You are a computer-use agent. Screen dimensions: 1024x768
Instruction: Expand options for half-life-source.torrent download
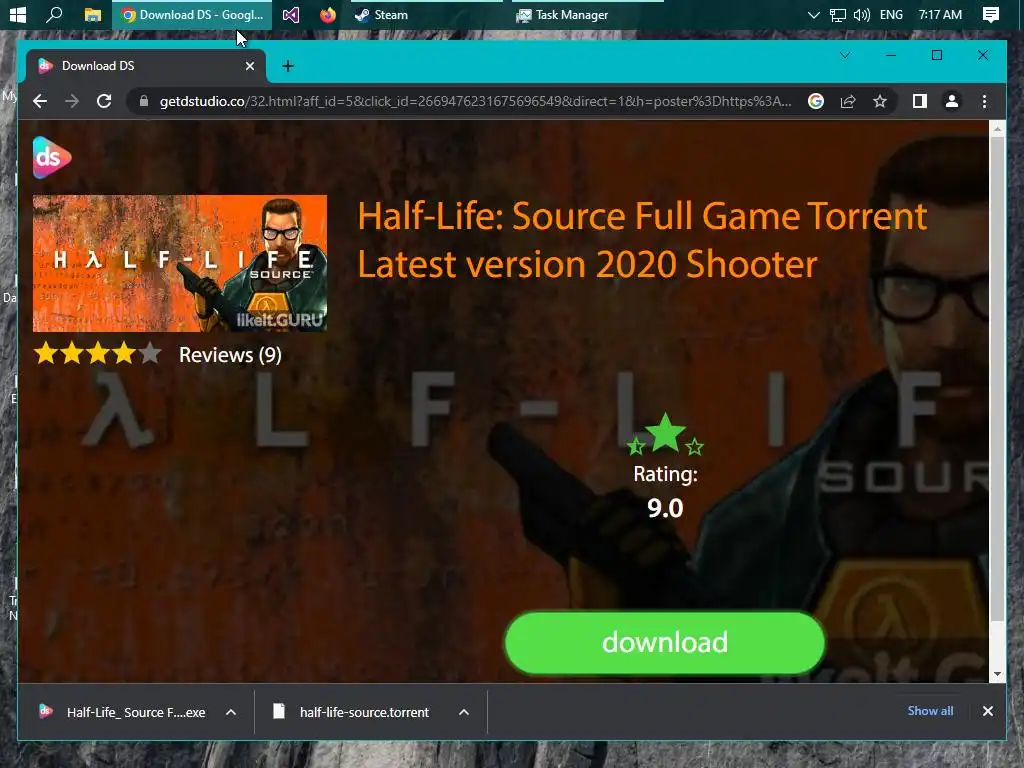(464, 712)
